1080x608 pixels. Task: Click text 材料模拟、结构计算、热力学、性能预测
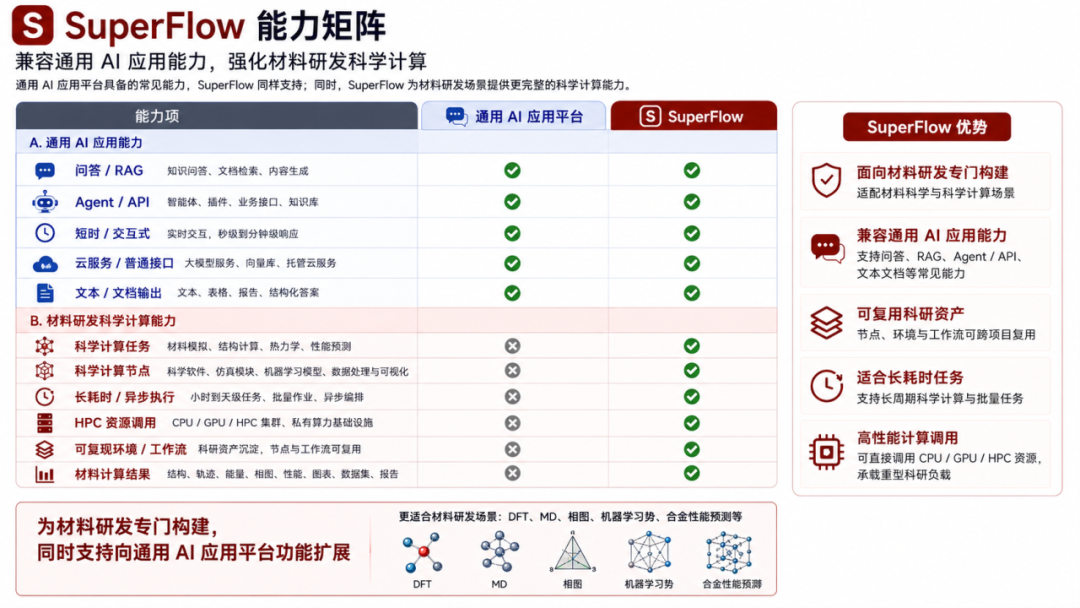[x=259, y=346]
